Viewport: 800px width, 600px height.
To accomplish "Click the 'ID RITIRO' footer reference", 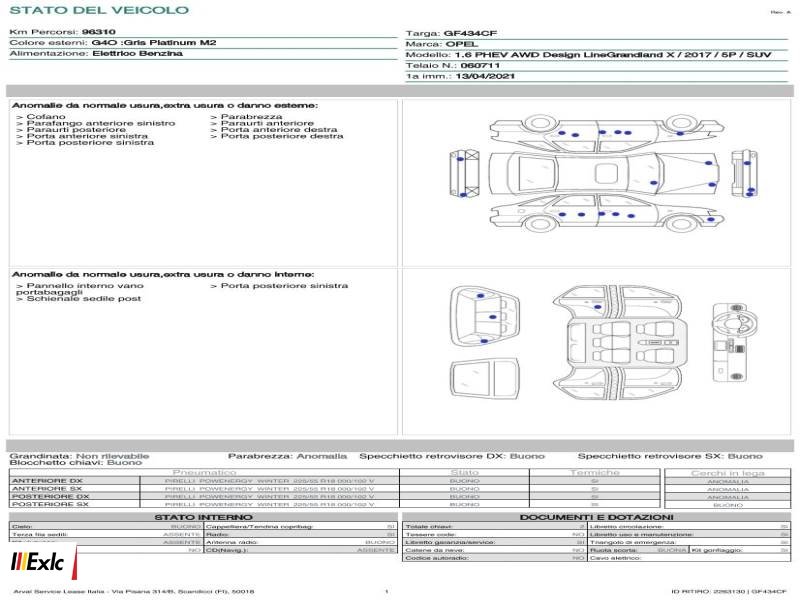I will pos(729,591).
